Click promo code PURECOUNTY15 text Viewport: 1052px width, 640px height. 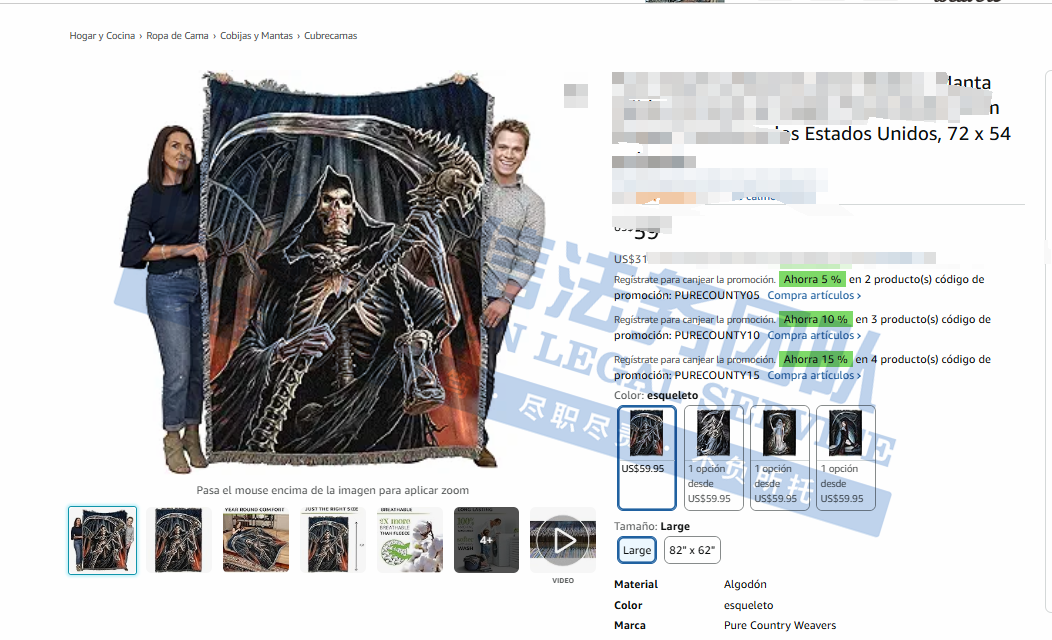[x=717, y=376]
